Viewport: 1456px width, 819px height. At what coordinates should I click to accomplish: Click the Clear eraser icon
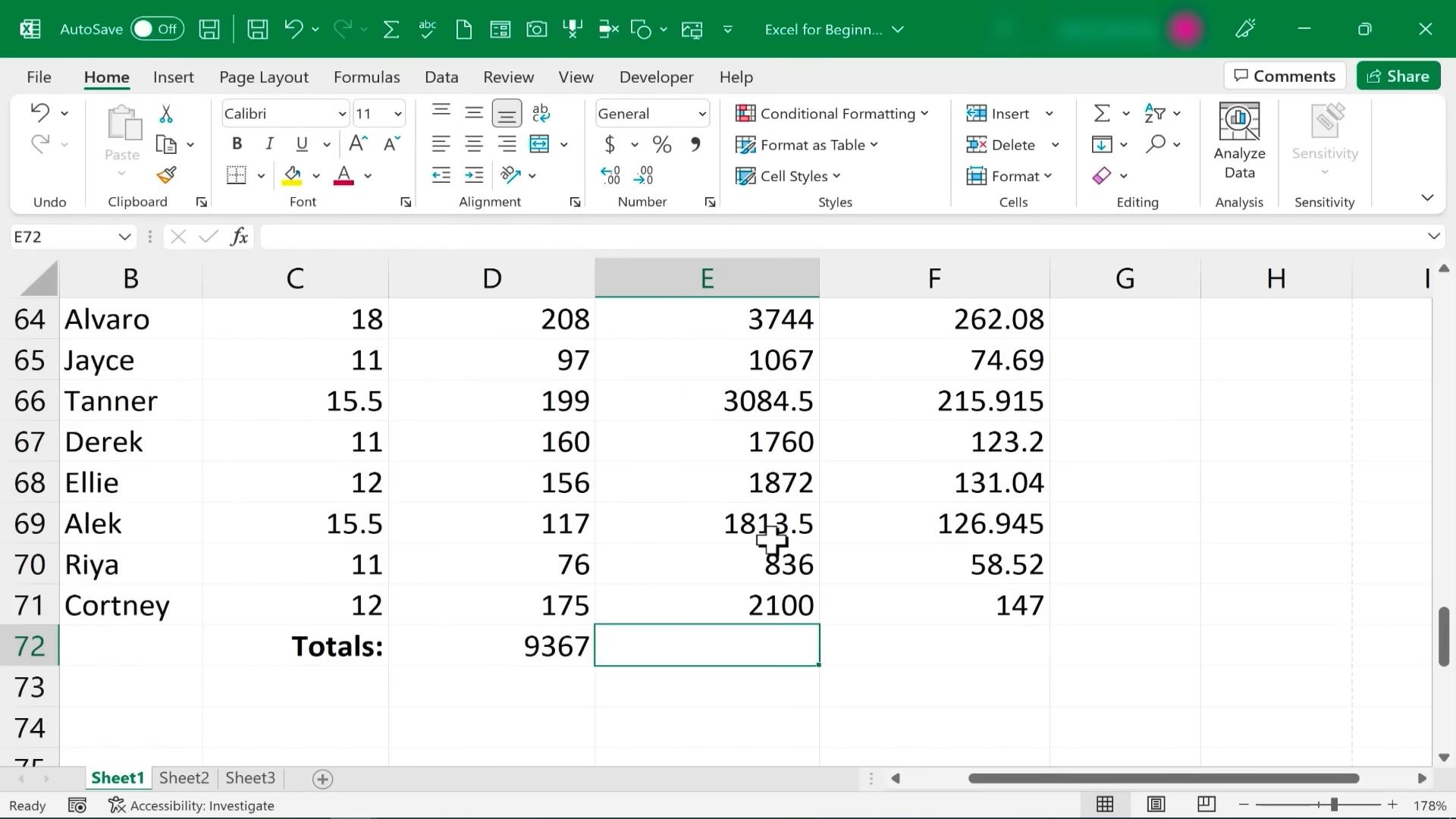(1102, 176)
